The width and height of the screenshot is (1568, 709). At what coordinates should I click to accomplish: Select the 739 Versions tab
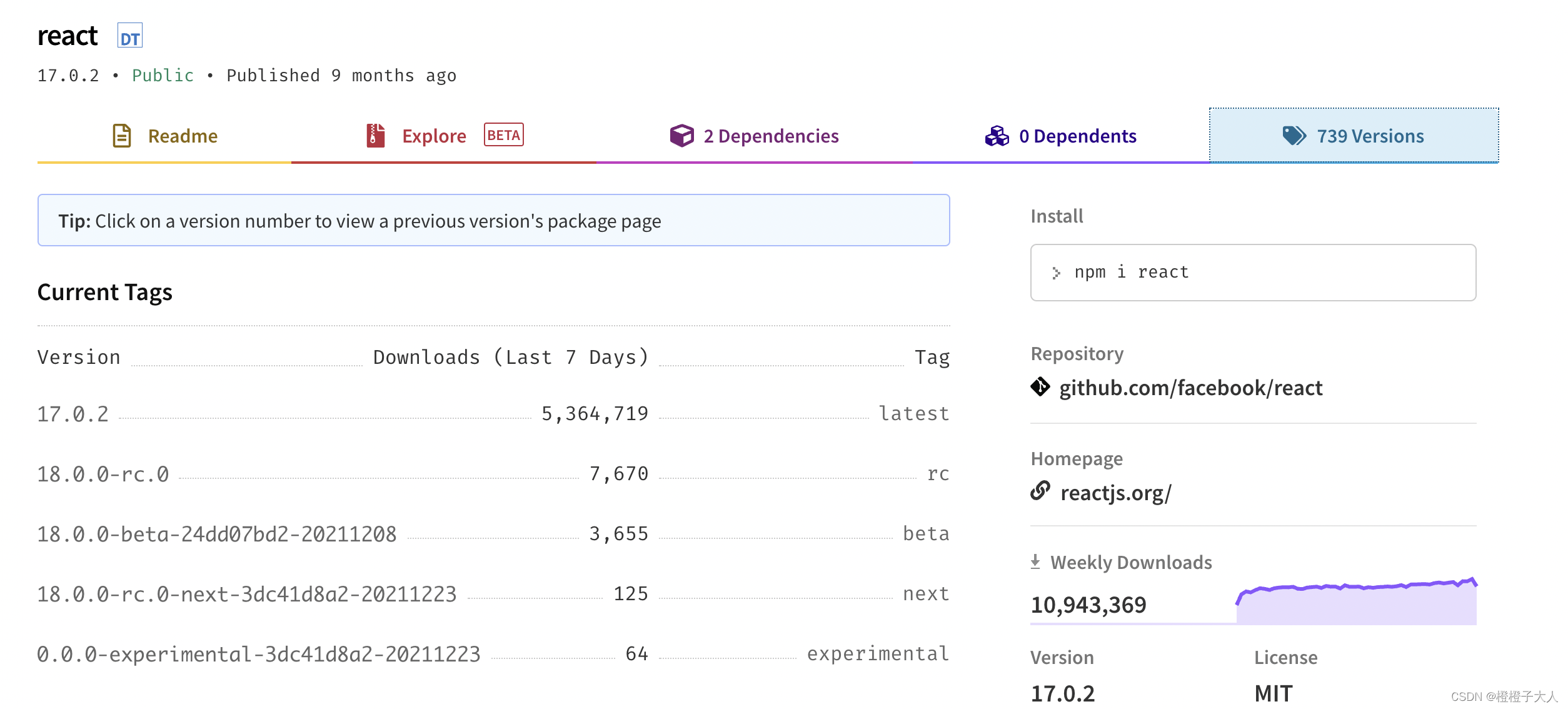(1354, 136)
